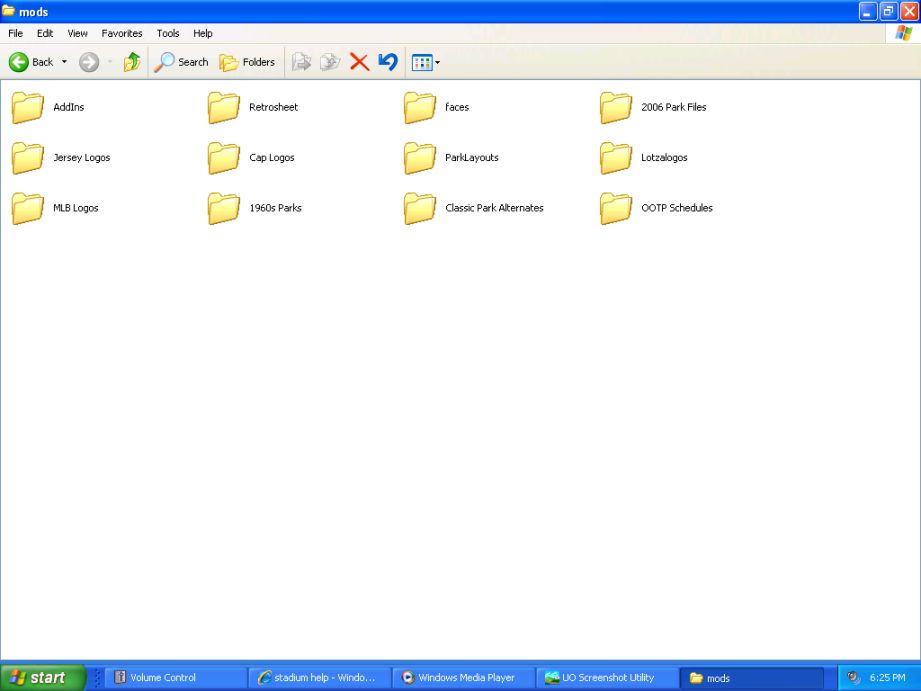Click the mods taskbar button
This screenshot has height=691, width=921.
point(751,677)
